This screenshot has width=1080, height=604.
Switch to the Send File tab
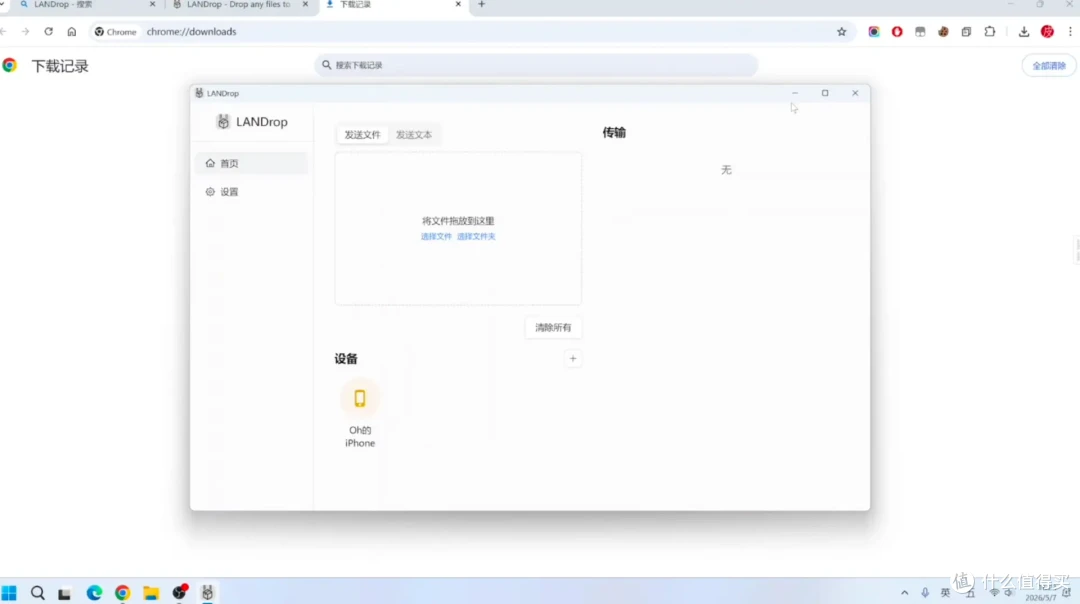click(x=362, y=135)
